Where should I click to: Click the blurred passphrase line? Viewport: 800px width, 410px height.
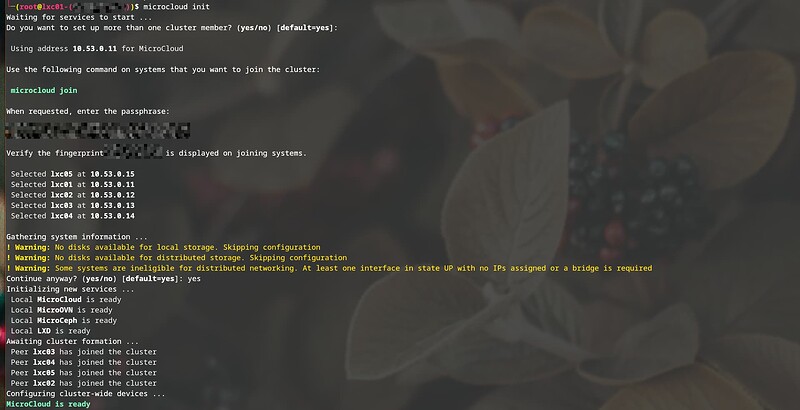pos(97,131)
